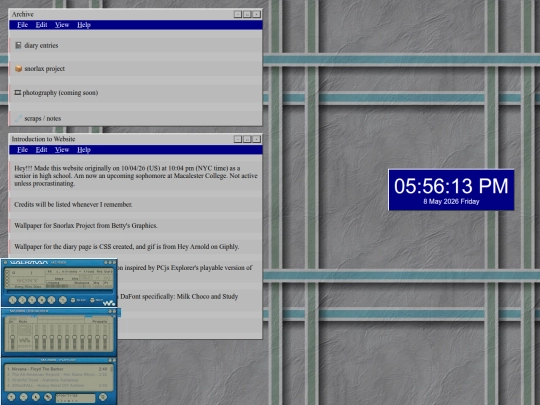The width and height of the screenshot is (540, 405).
Task: Click the playlist scrollbar handle
Action: tap(111, 369)
